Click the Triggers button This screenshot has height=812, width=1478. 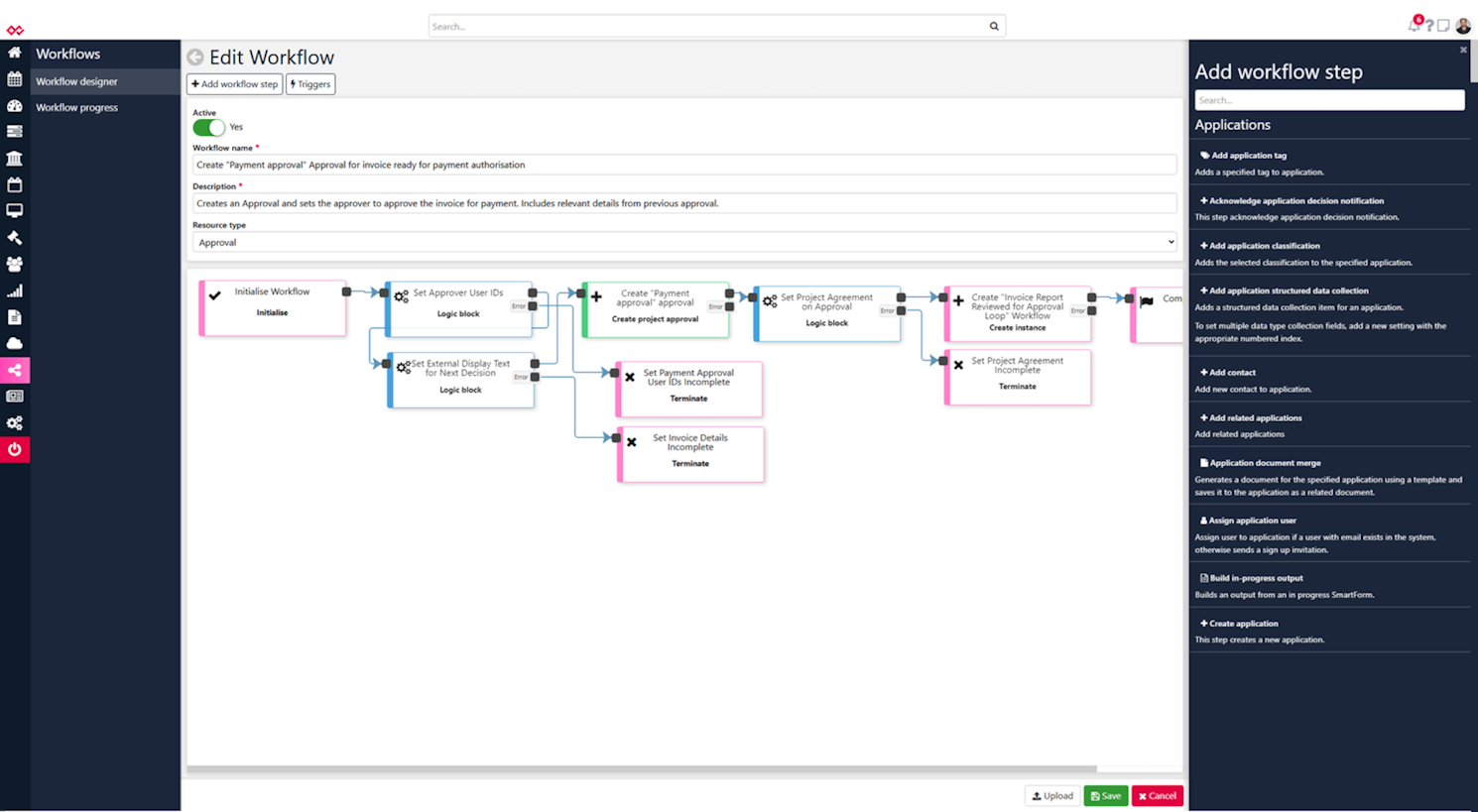(310, 84)
